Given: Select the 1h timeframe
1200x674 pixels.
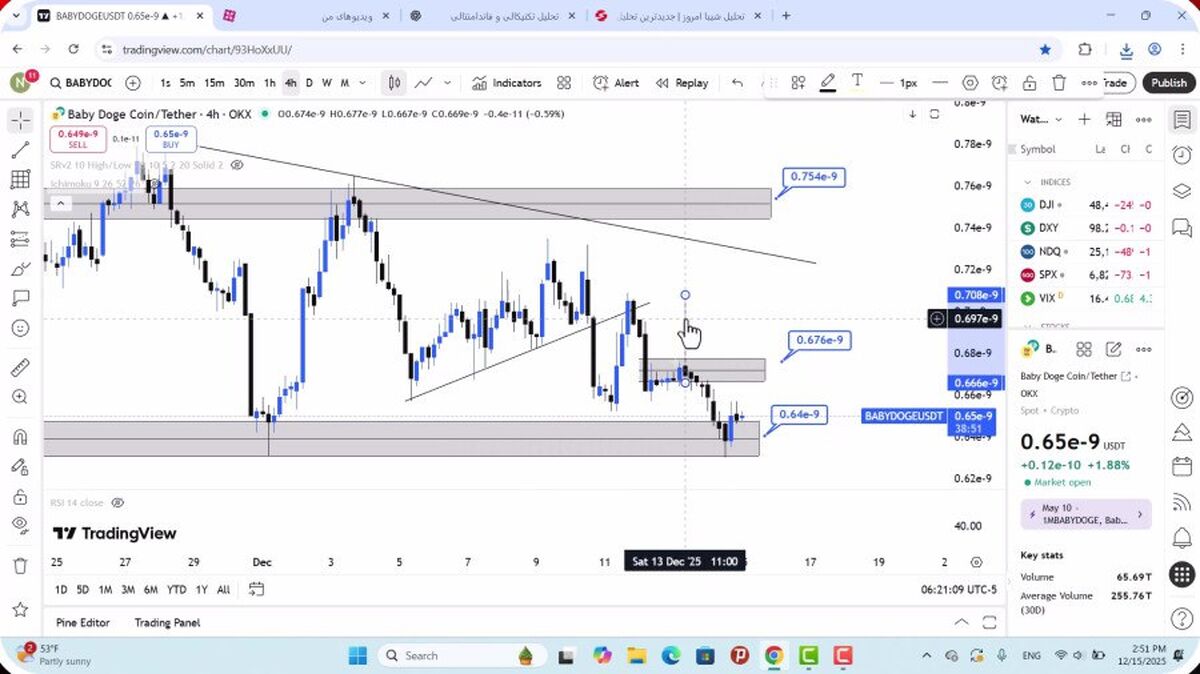Looking at the screenshot, I should (x=270, y=83).
